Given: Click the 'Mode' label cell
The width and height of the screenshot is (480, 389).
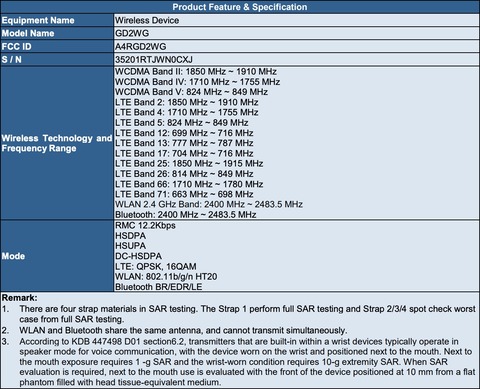Looking at the screenshot, I should [57, 256].
